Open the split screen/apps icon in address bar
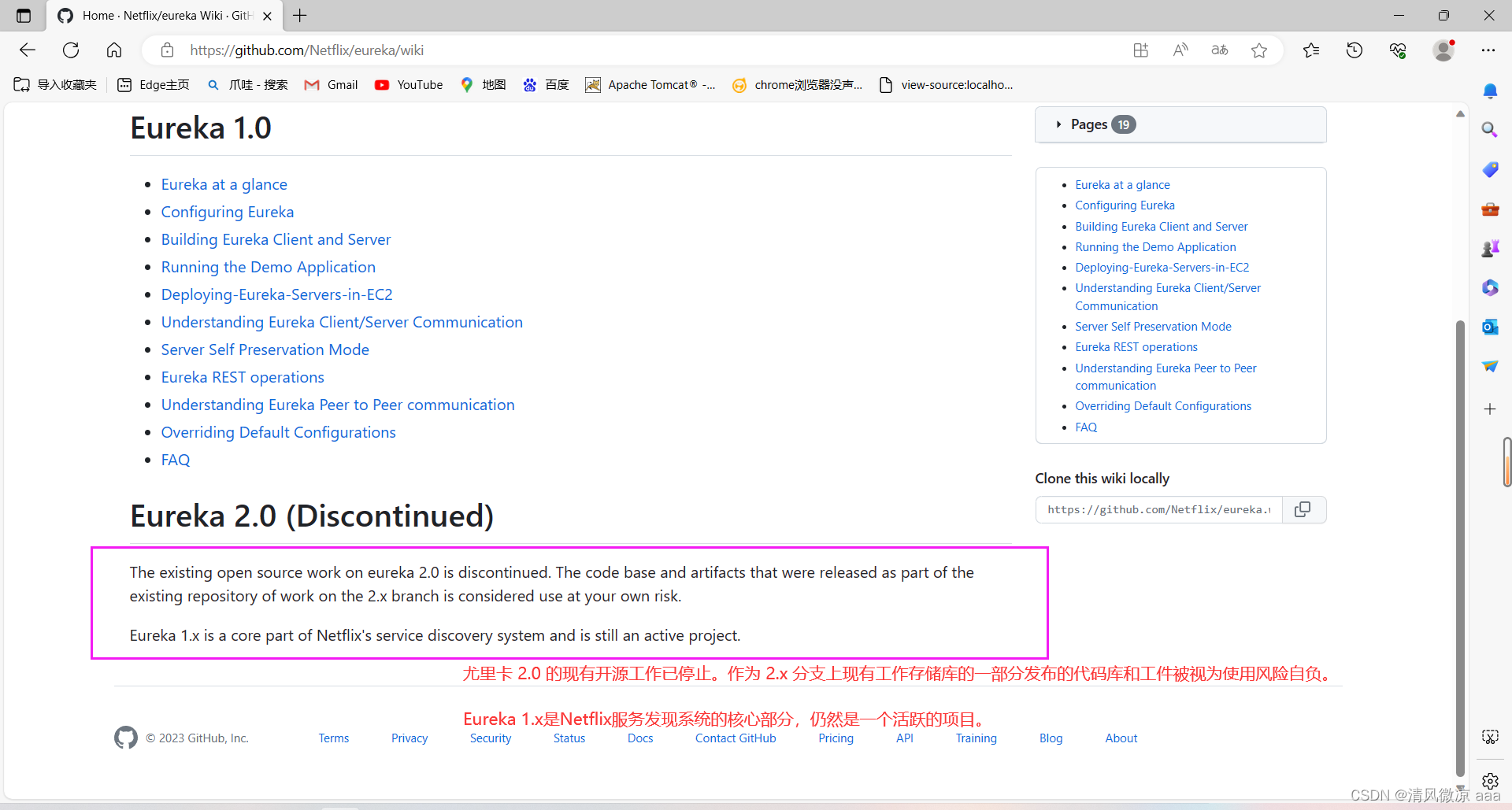The image size is (1512, 810). 1140,50
